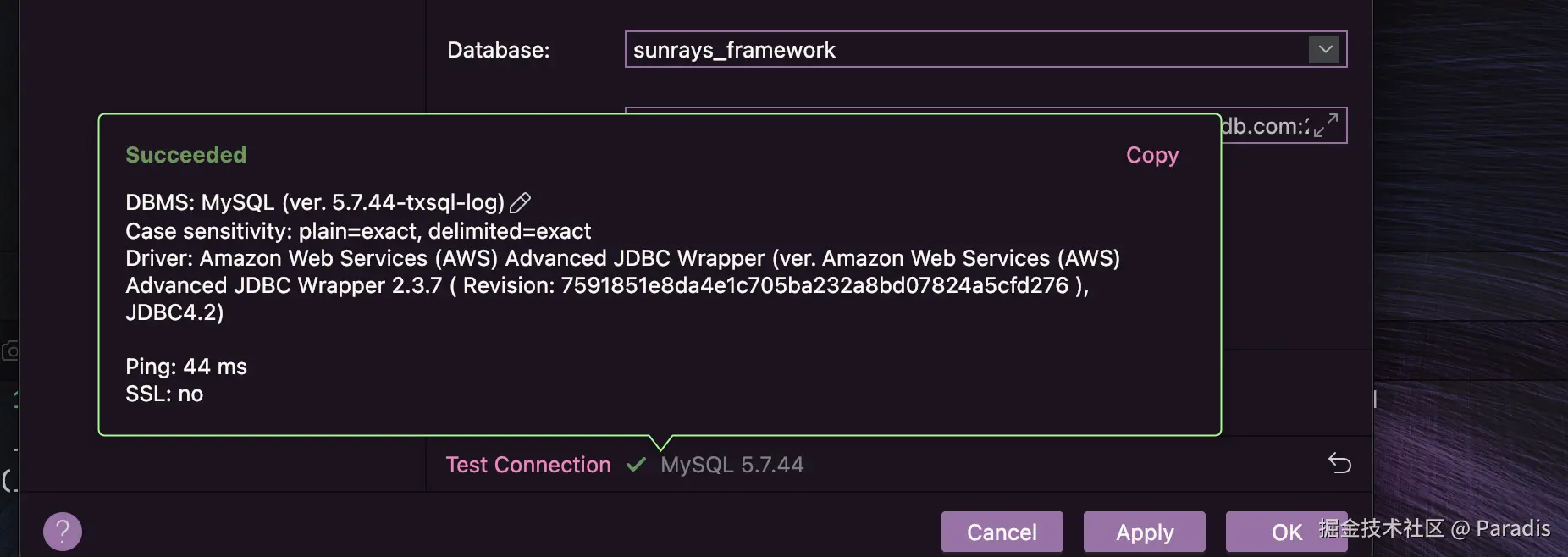Viewport: 1568px width, 557px height.
Task: Open the Database dropdown arrow
Action: click(x=1325, y=49)
